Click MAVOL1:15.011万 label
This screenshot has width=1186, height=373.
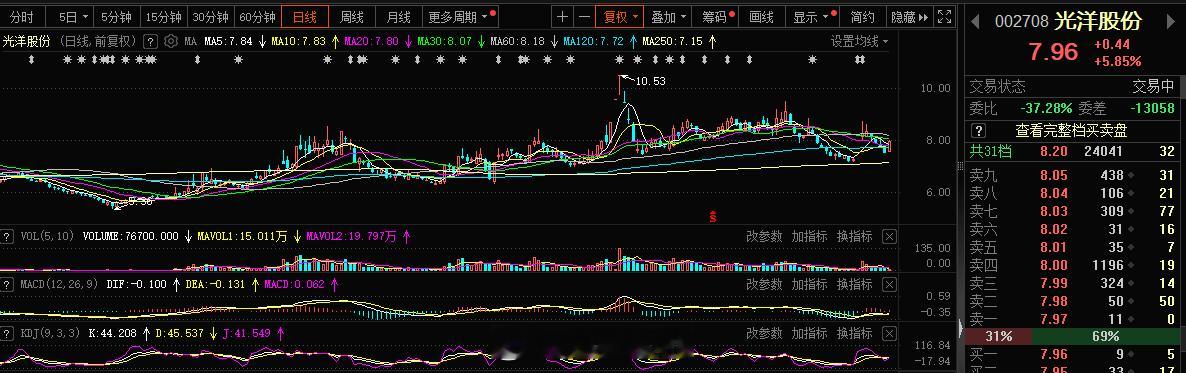pyautogui.click(x=242, y=237)
